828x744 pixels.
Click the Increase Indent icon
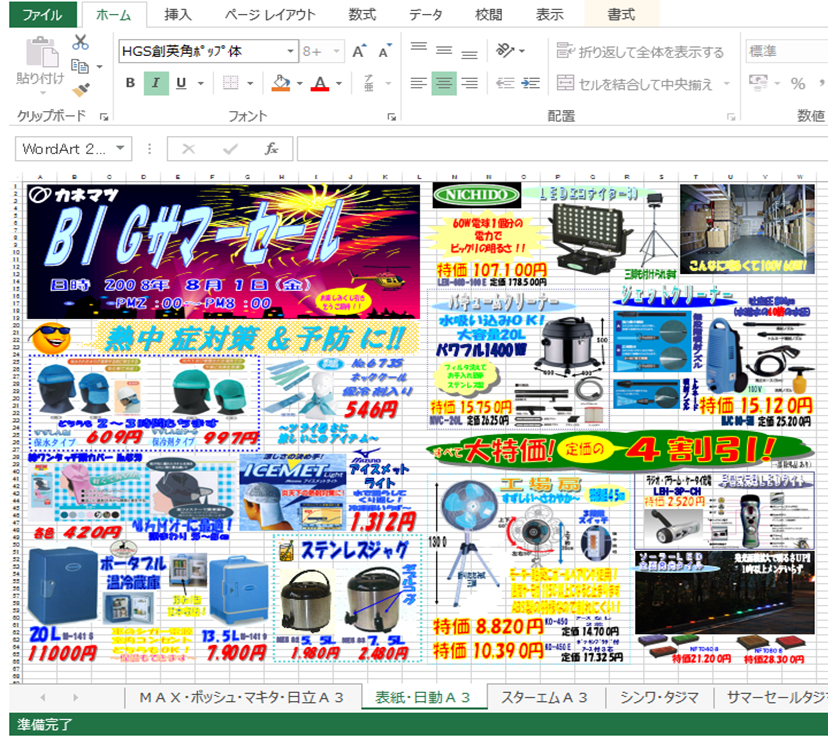[530, 83]
